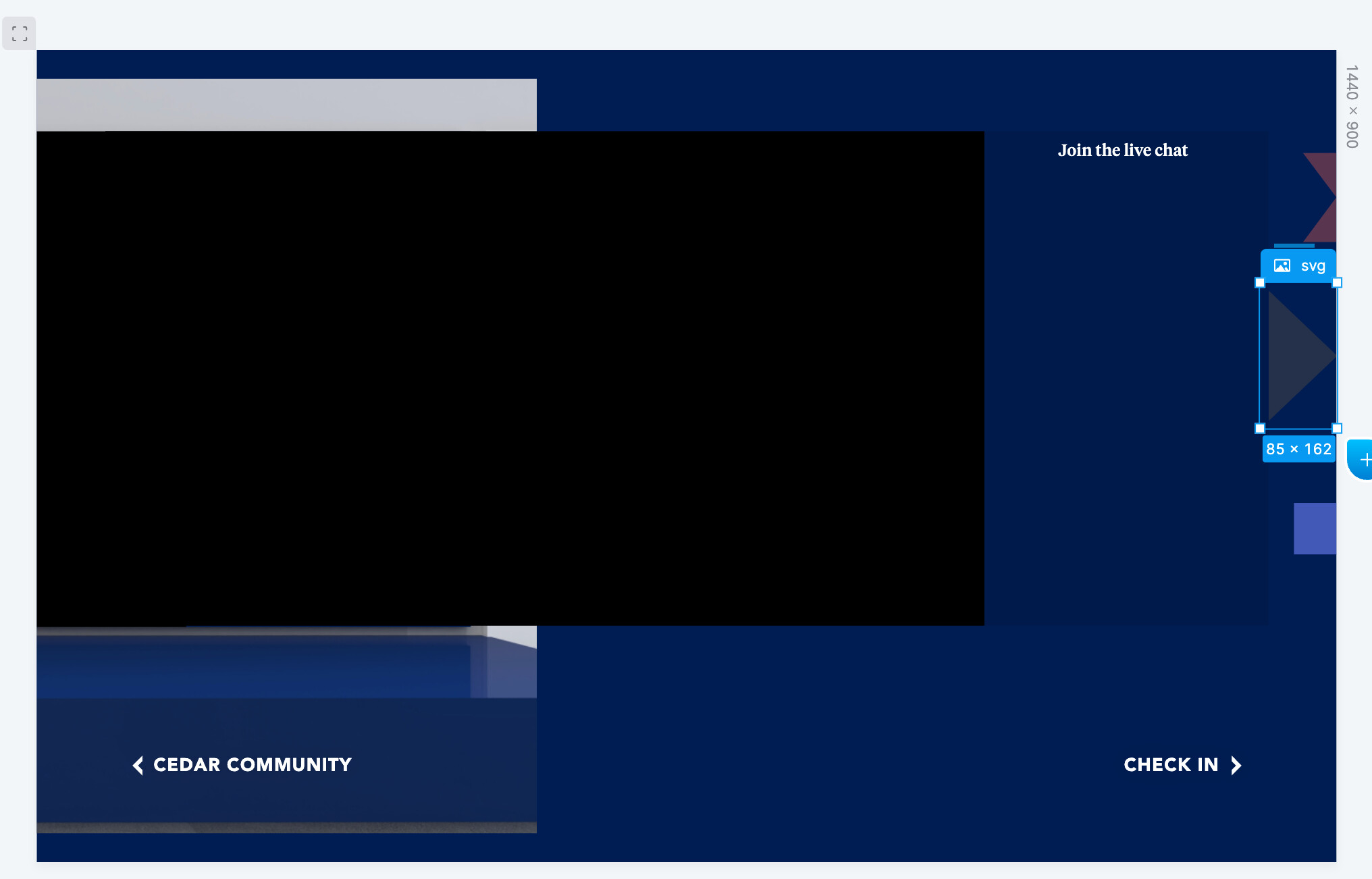Select the purple square shape
1372x879 pixels.
tap(1315, 529)
